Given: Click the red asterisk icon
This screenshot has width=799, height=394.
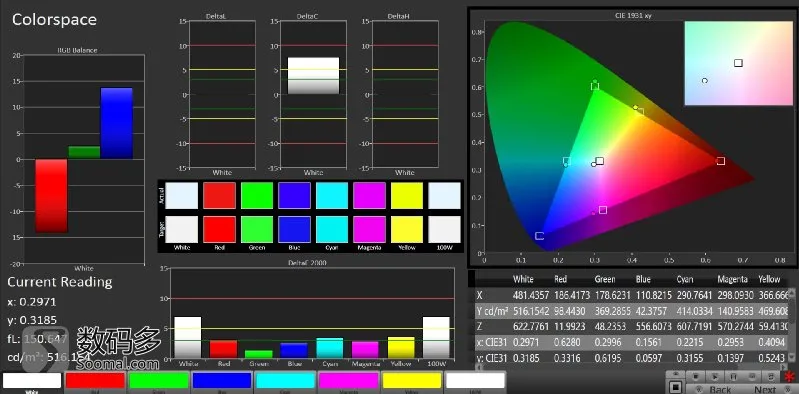Looking at the screenshot, I should point(789,377).
